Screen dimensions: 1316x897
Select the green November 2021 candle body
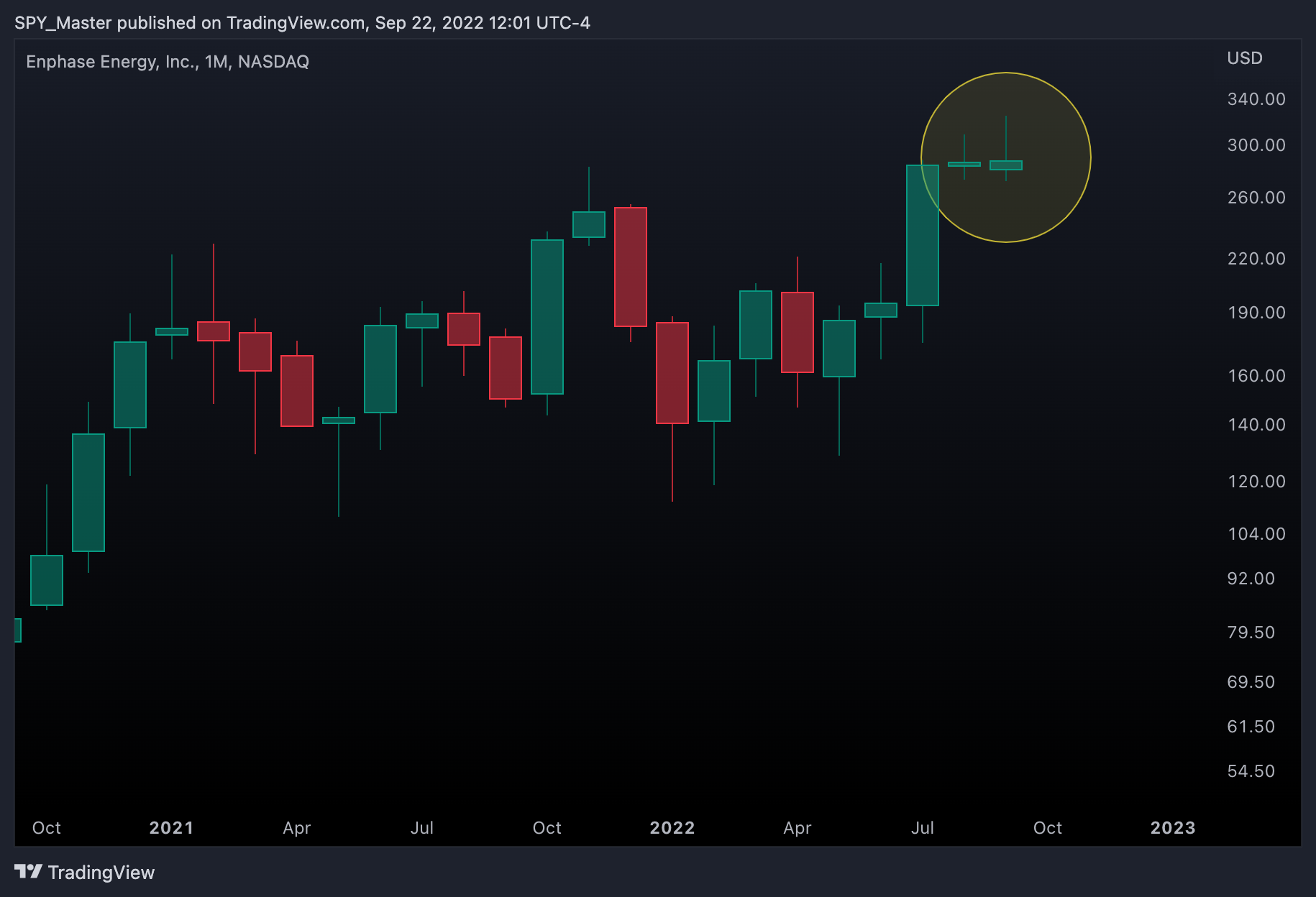[589, 224]
